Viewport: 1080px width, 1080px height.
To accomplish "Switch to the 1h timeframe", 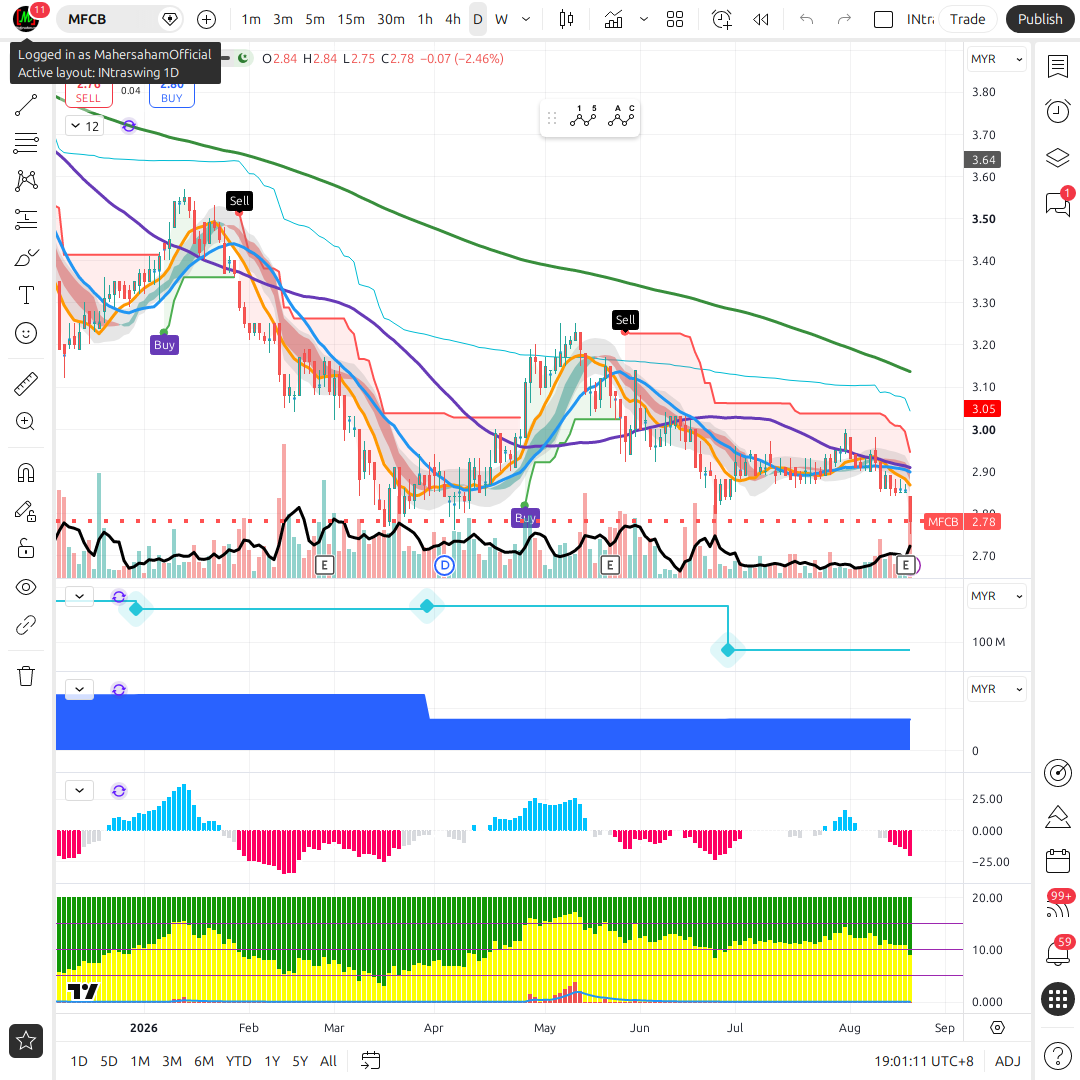I will pos(425,19).
